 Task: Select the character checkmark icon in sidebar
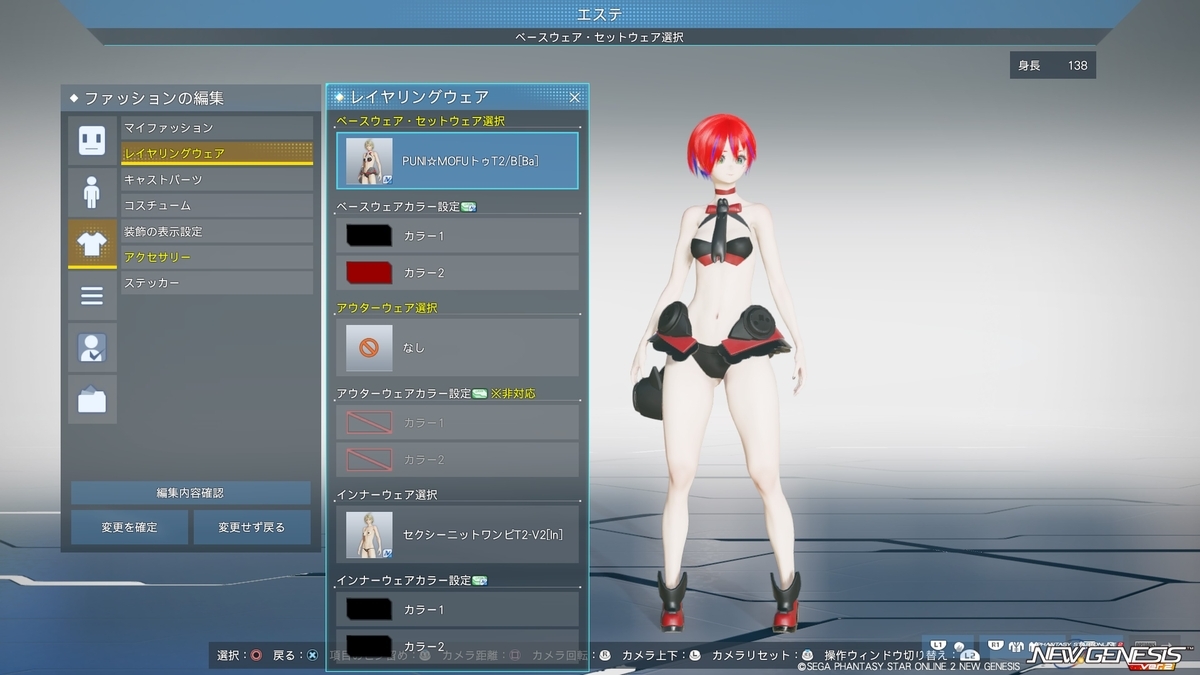[92, 348]
